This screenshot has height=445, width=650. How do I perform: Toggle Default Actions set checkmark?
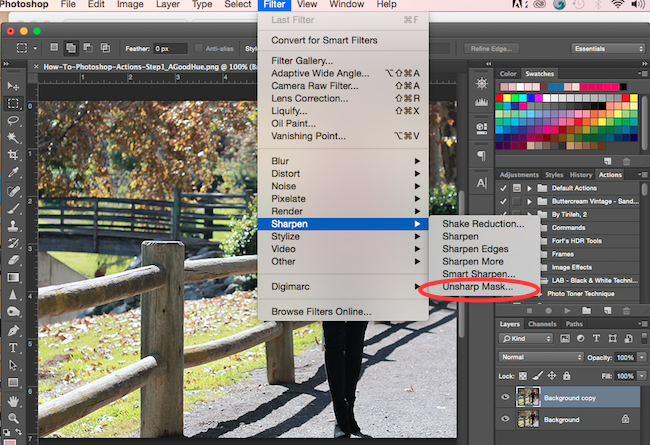[x=503, y=188]
